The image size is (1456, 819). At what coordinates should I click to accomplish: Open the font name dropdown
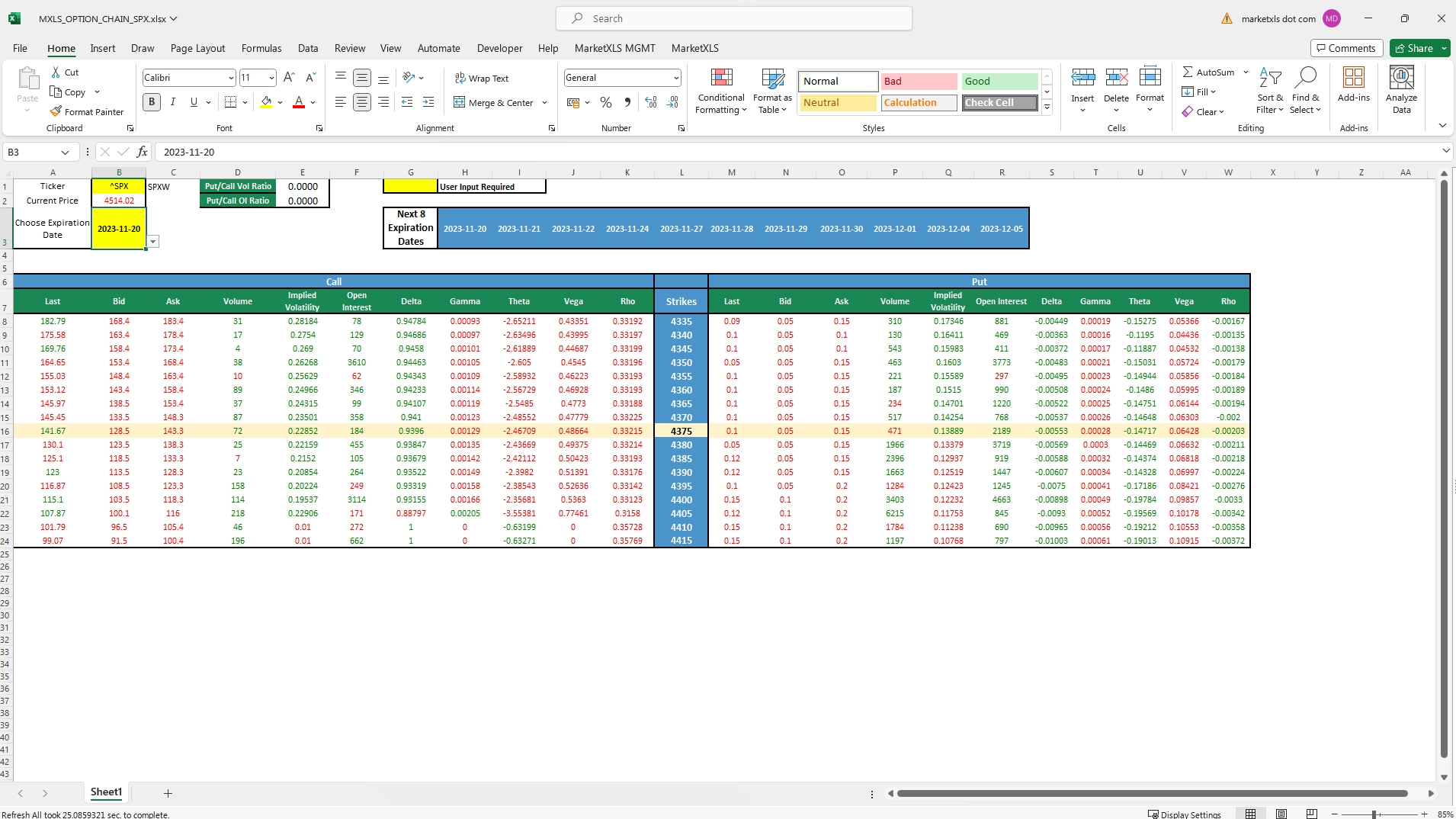pyautogui.click(x=230, y=78)
